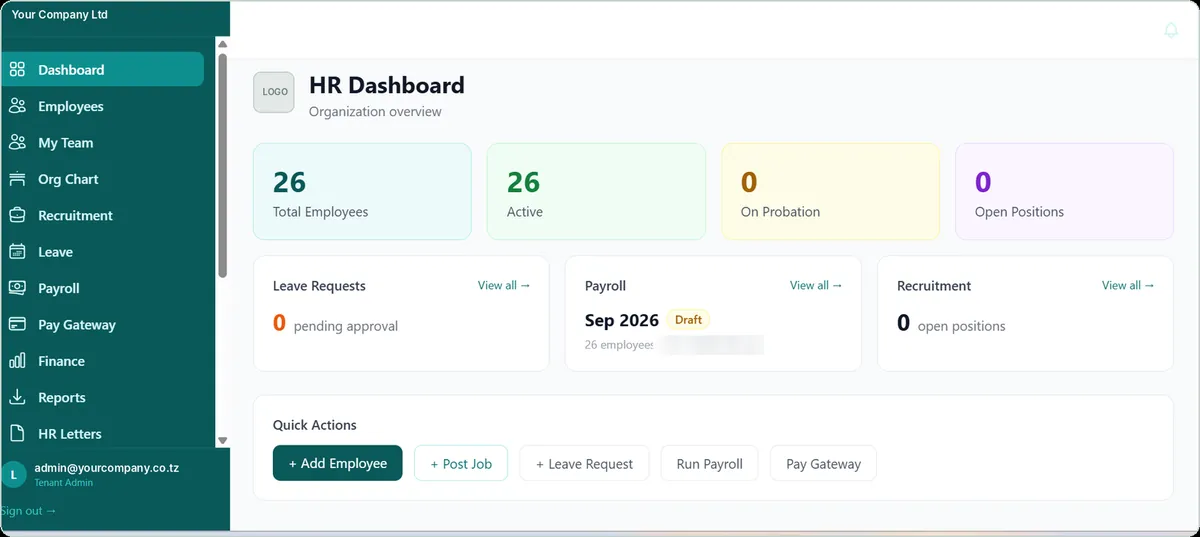Click the sidebar scrollbar thumb
This screenshot has width=1200, height=537.
coord(223,165)
